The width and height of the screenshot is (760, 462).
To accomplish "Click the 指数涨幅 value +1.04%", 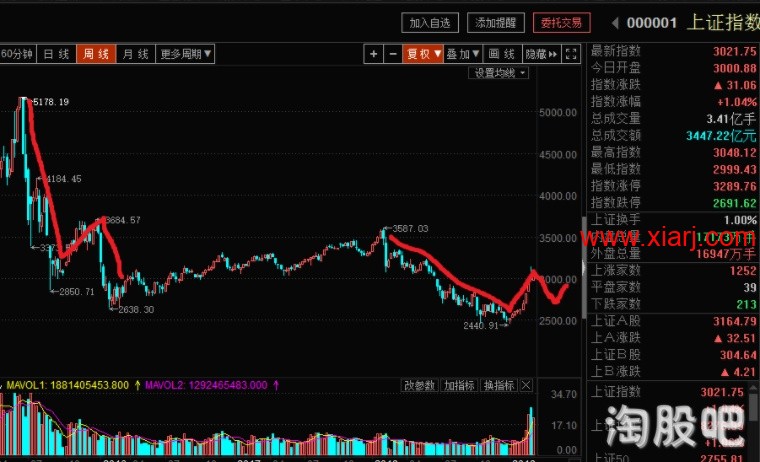I will [x=737, y=102].
